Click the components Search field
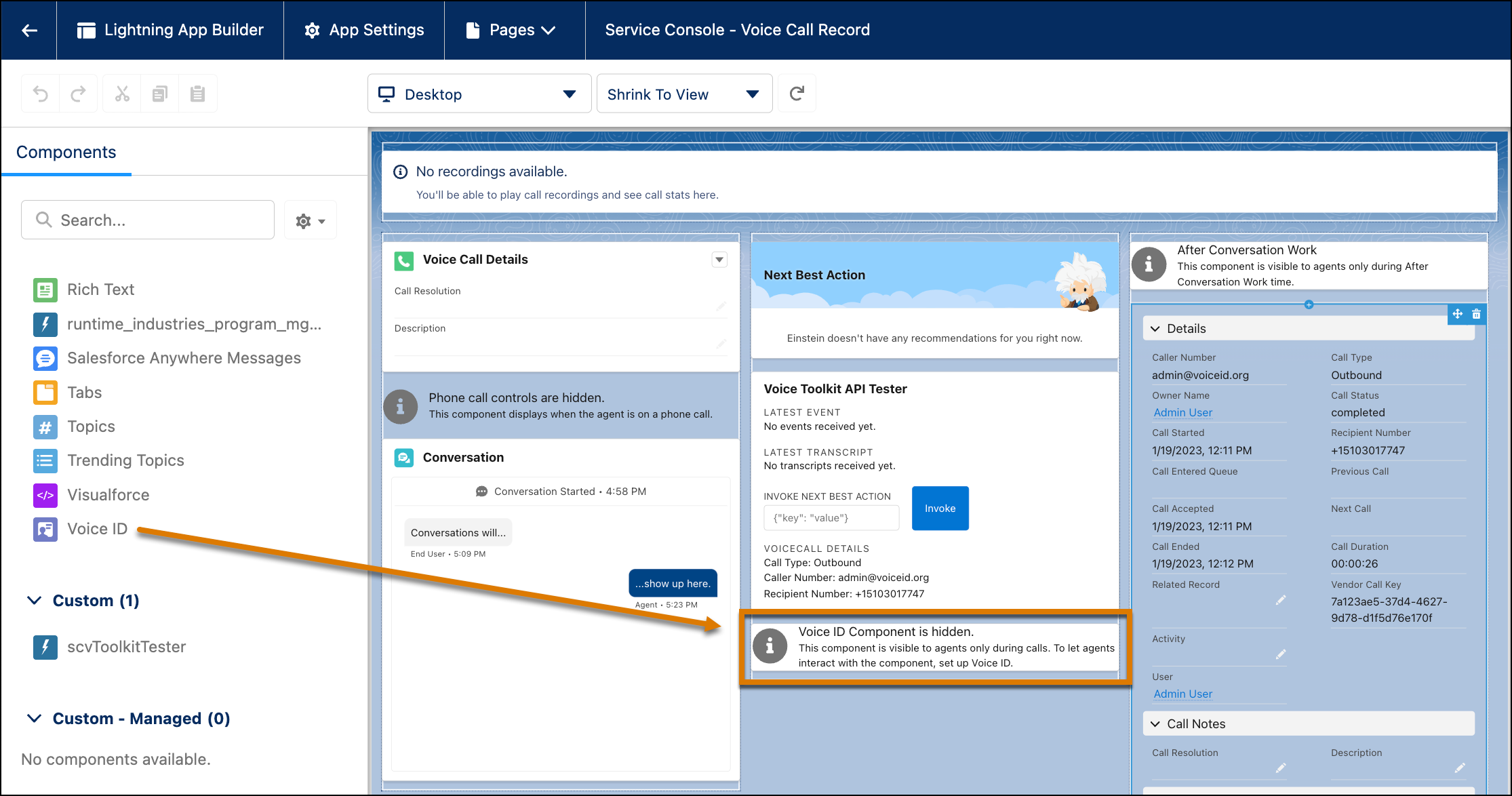 (x=148, y=220)
